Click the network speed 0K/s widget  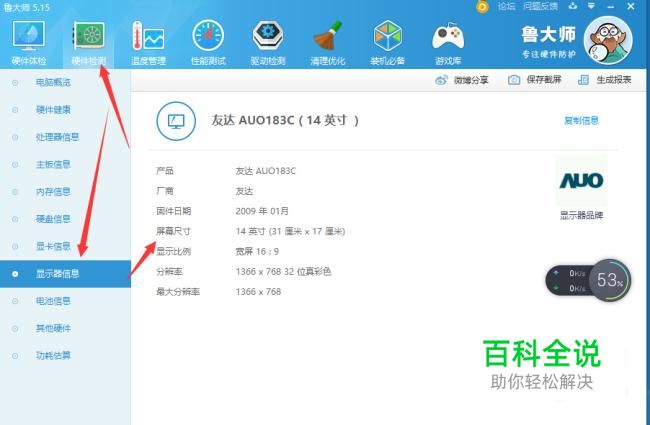(x=568, y=280)
